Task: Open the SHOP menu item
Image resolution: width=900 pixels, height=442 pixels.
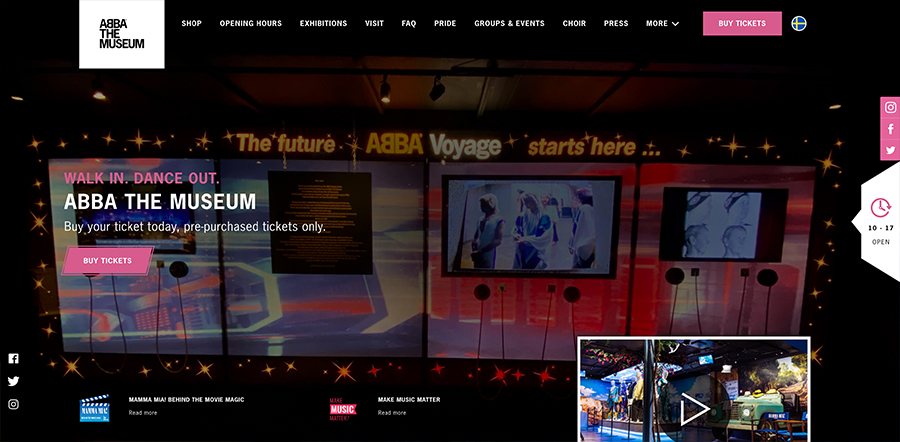Action: [191, 24]
